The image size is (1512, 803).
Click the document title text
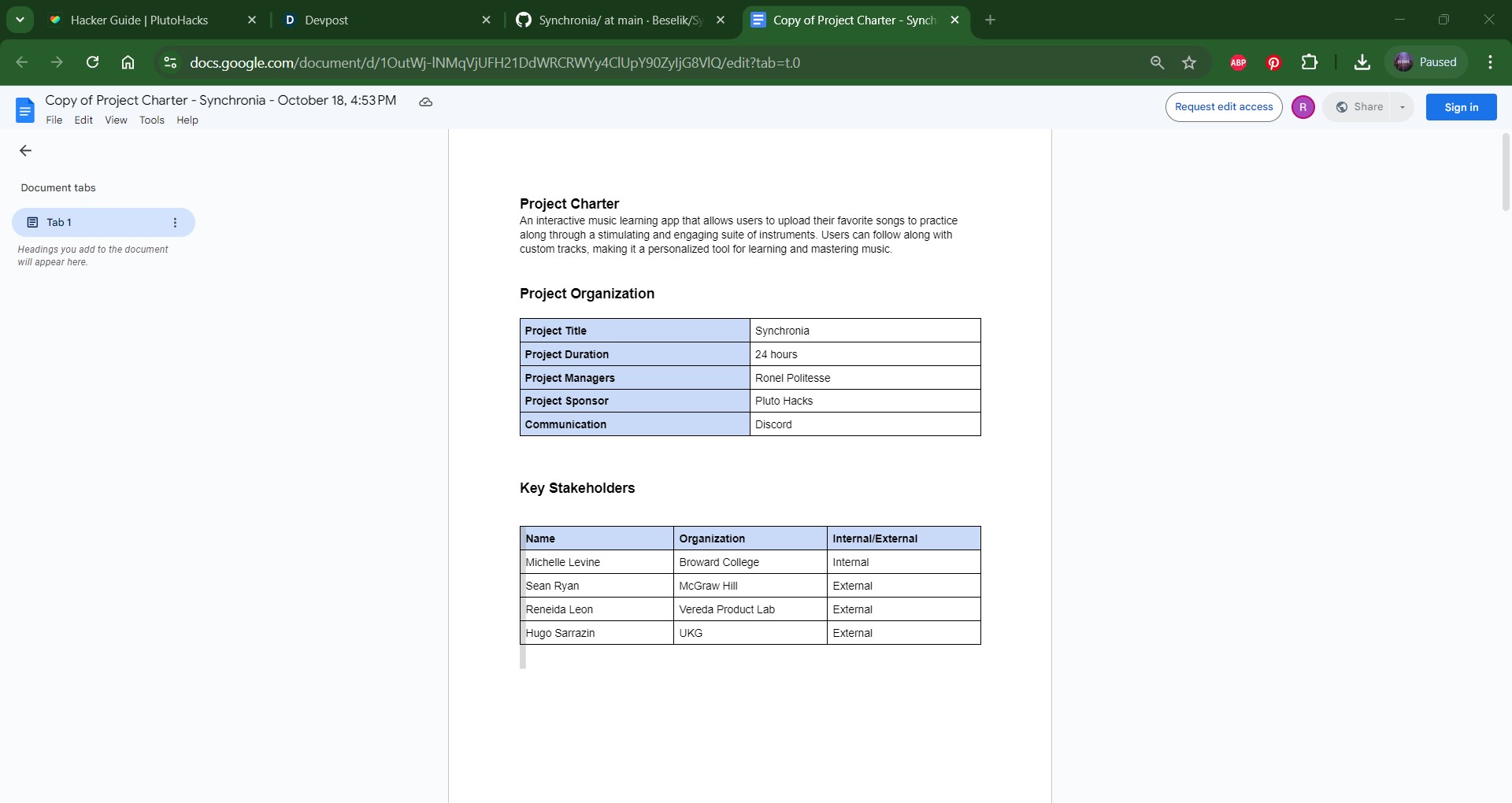[220, 100]
